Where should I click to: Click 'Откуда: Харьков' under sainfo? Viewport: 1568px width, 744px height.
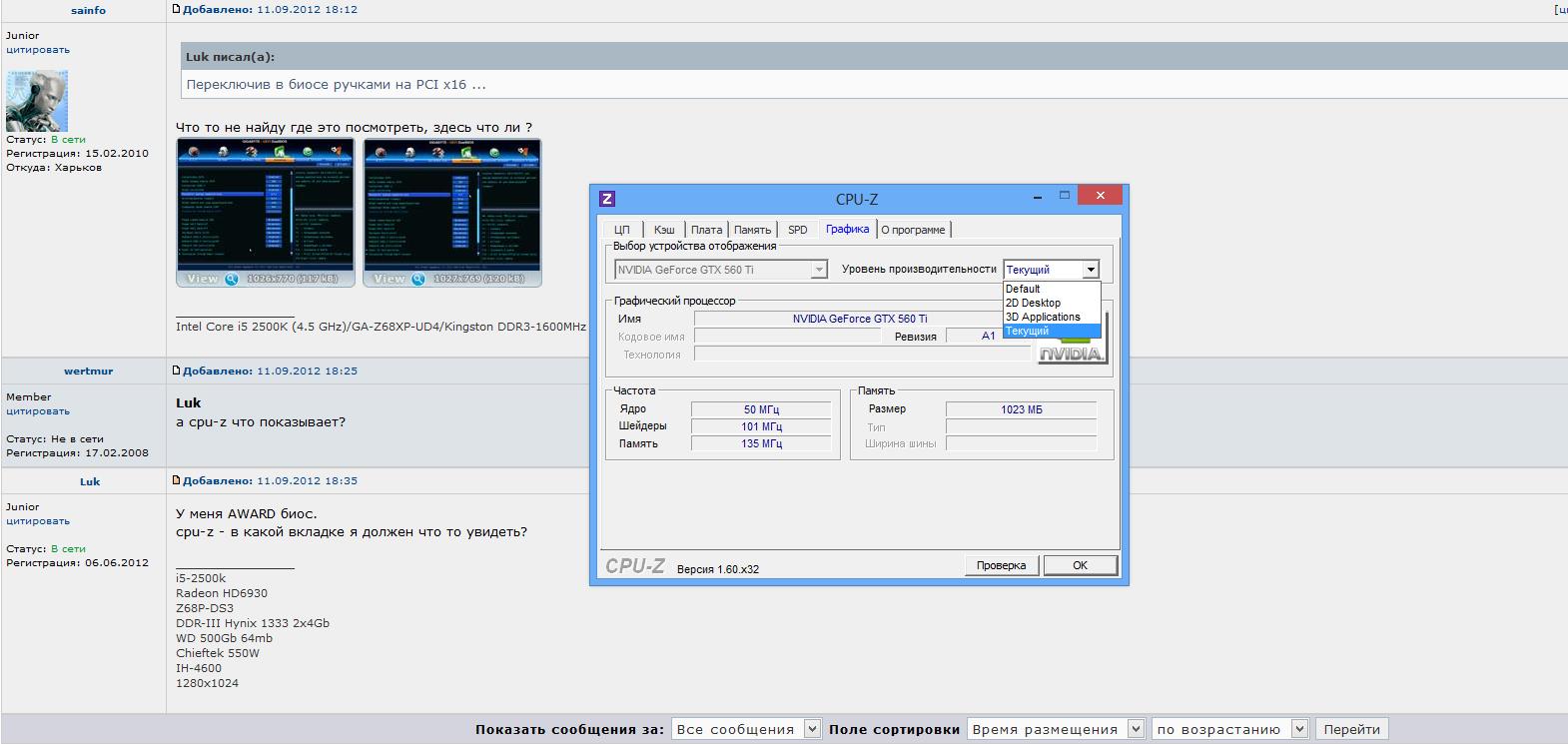pos(54,168)
